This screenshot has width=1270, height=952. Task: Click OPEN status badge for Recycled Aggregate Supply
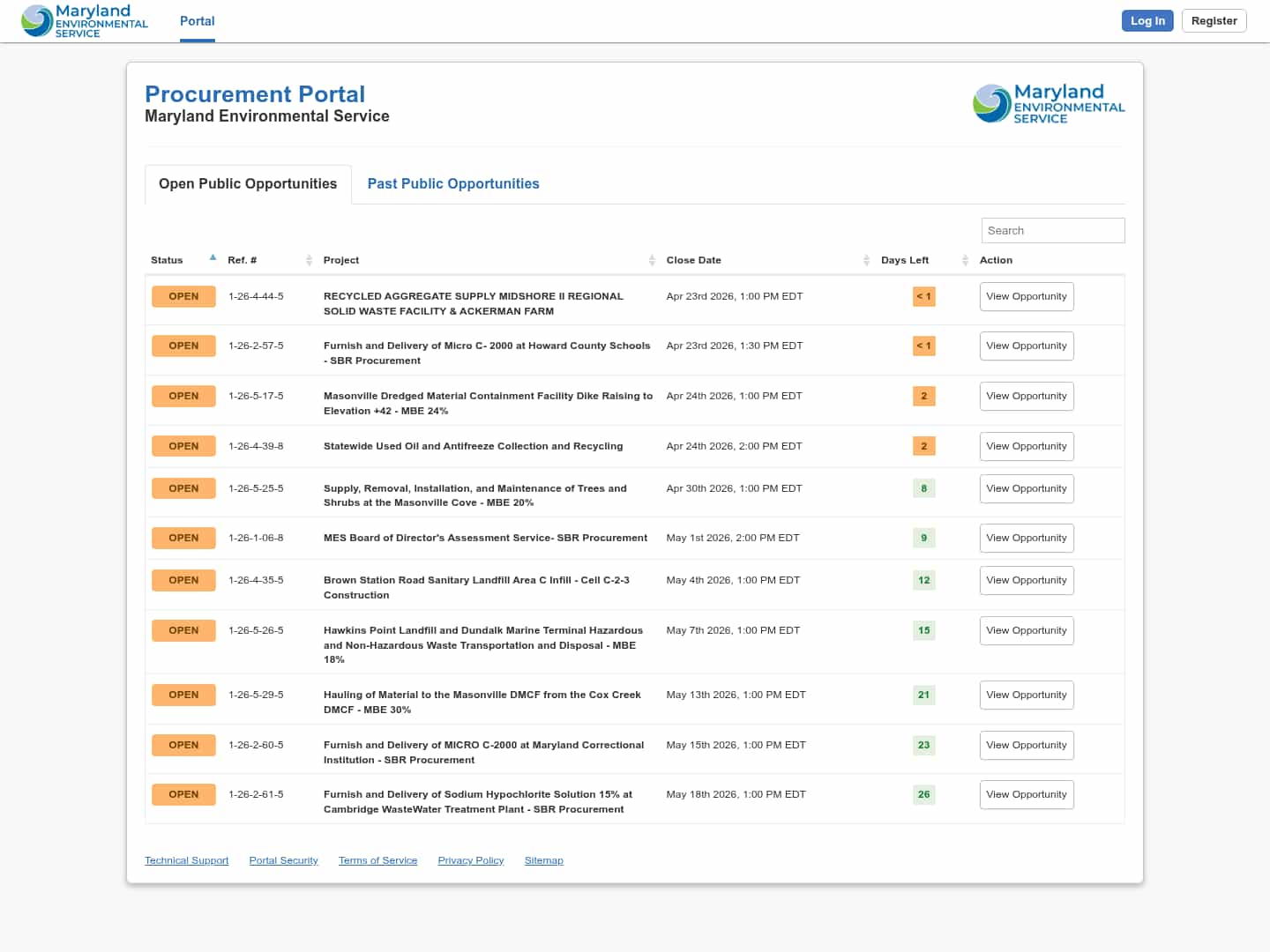pyautogui.click(x=183, y=296)
